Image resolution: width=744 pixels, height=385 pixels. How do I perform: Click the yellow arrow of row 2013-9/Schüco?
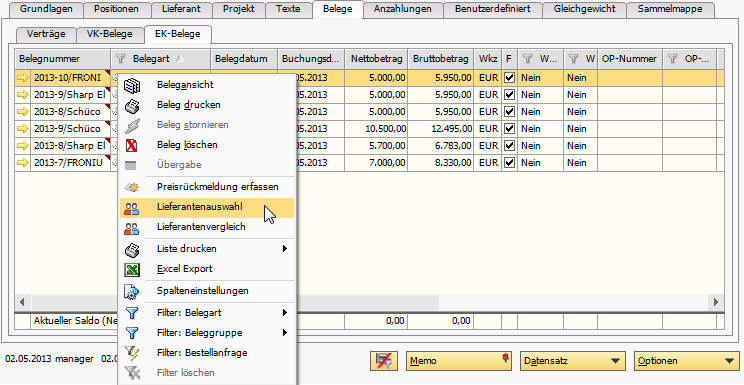22,129
